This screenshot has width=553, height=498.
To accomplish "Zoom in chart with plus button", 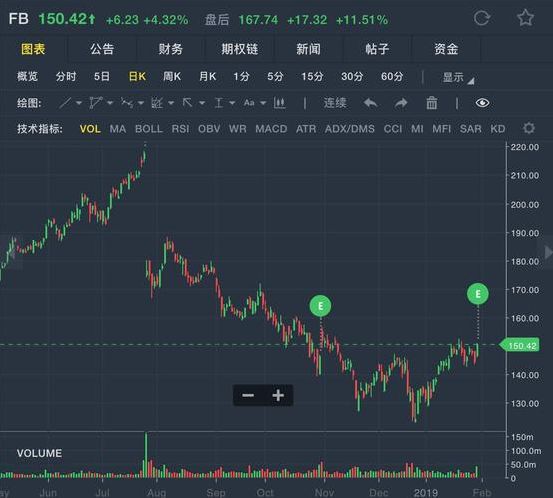I will point(278,395).
